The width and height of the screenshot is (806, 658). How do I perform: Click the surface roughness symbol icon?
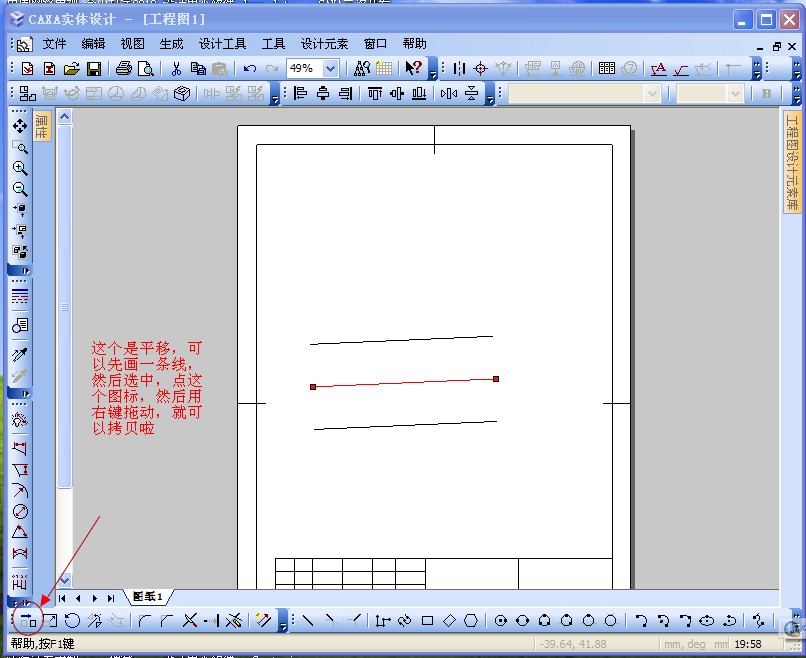pos(681,68)
